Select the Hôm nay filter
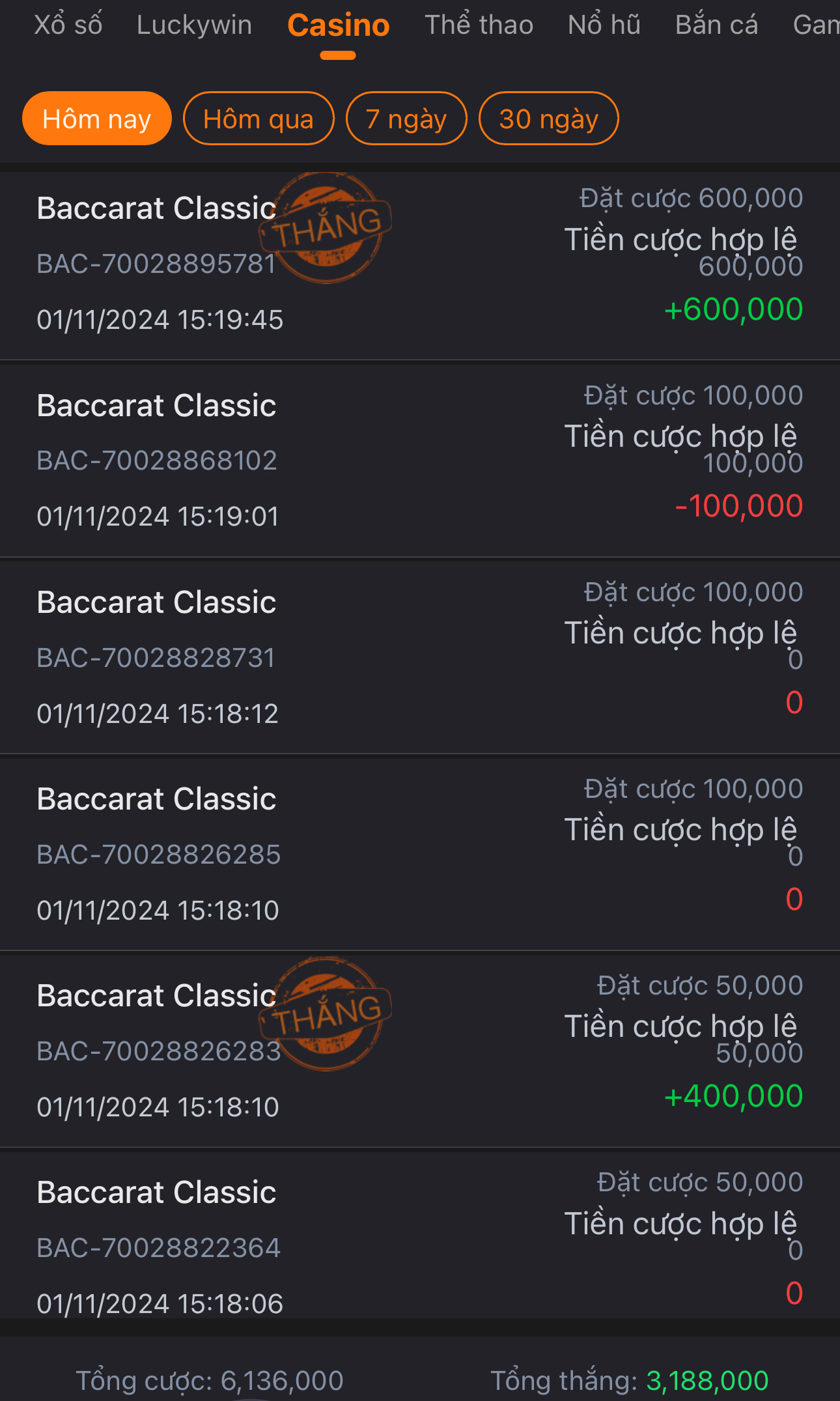Image resolution: width=840 pixels, height=1401 pixels. 96,119
